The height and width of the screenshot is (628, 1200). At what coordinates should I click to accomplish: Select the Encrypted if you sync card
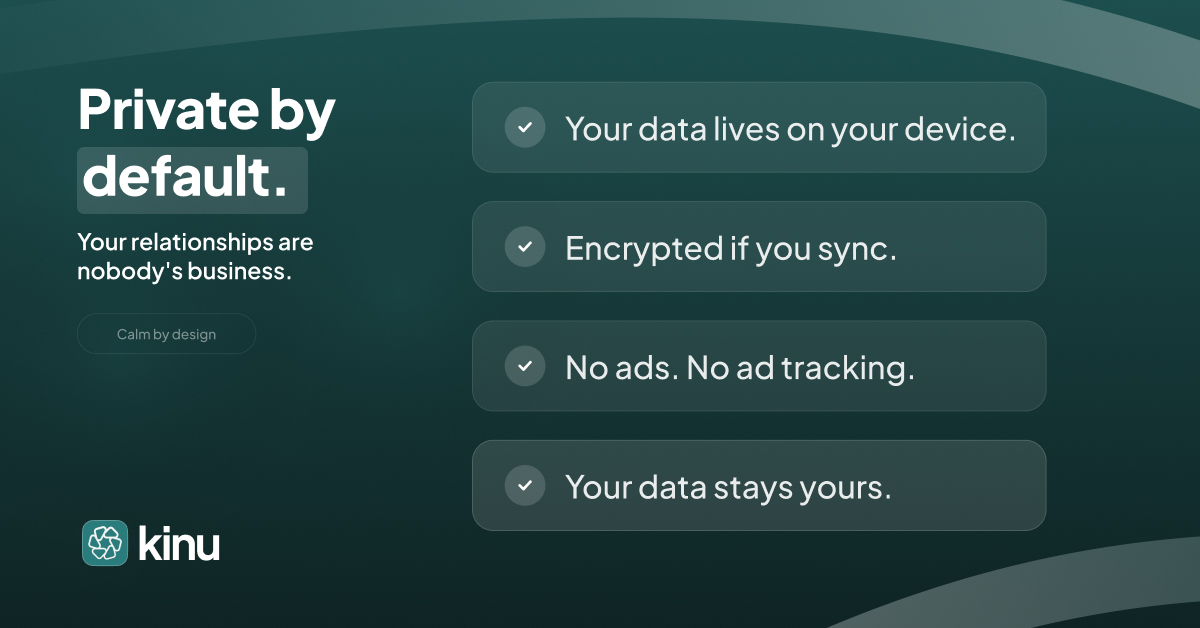(759, 246)
